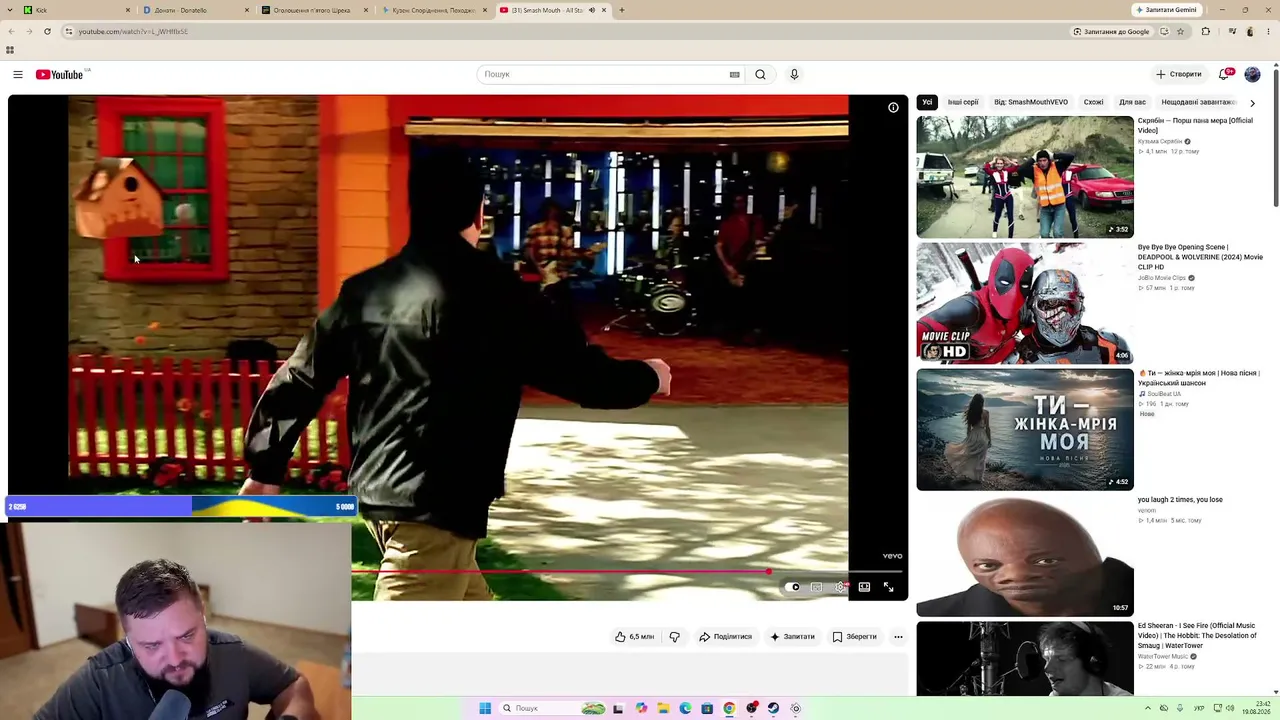Select the Для вас filter chip
Screen dimensions: 1280x720
[x=1132, y=102]
